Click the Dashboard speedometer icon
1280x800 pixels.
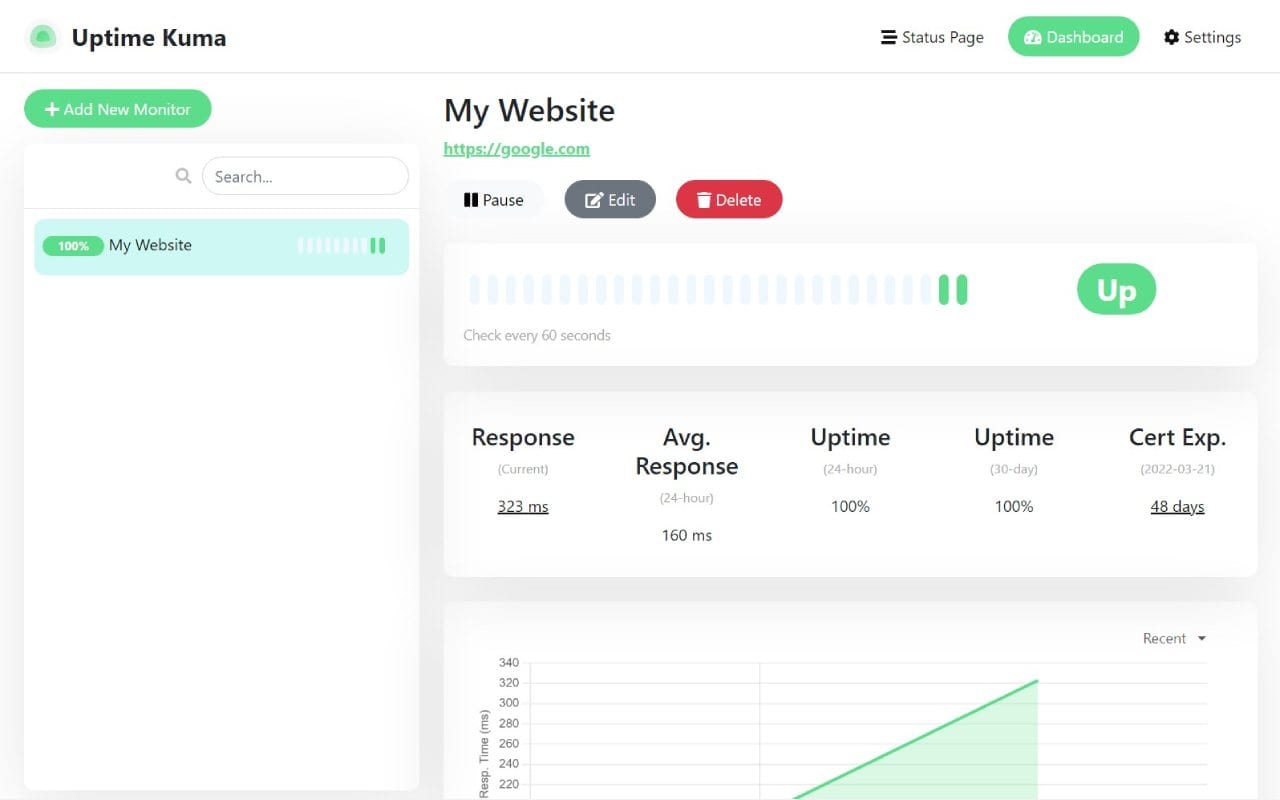1033,37
